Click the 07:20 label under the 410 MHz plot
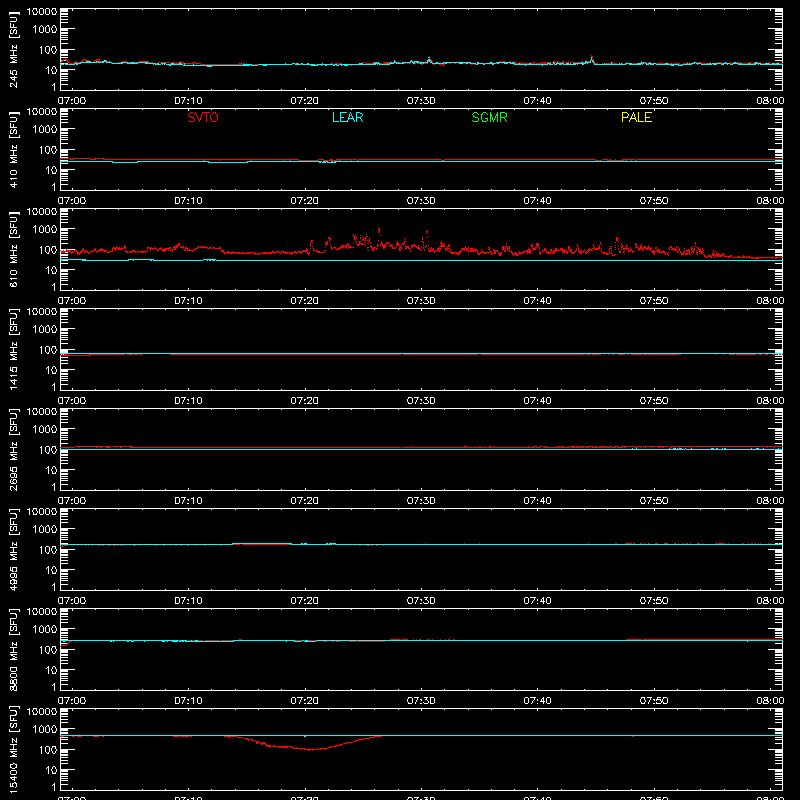800x800 pixels. pos(305,201)
